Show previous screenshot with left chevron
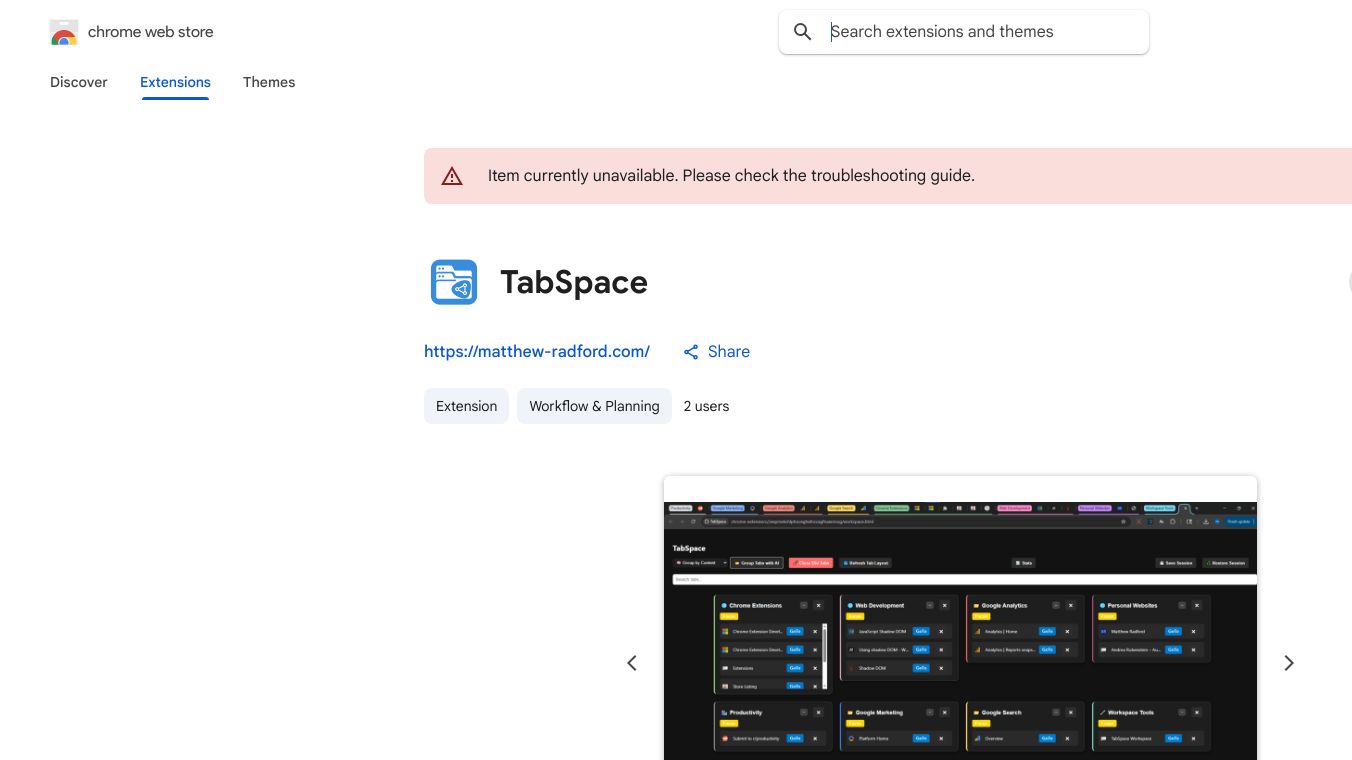 tap(632, 663)
